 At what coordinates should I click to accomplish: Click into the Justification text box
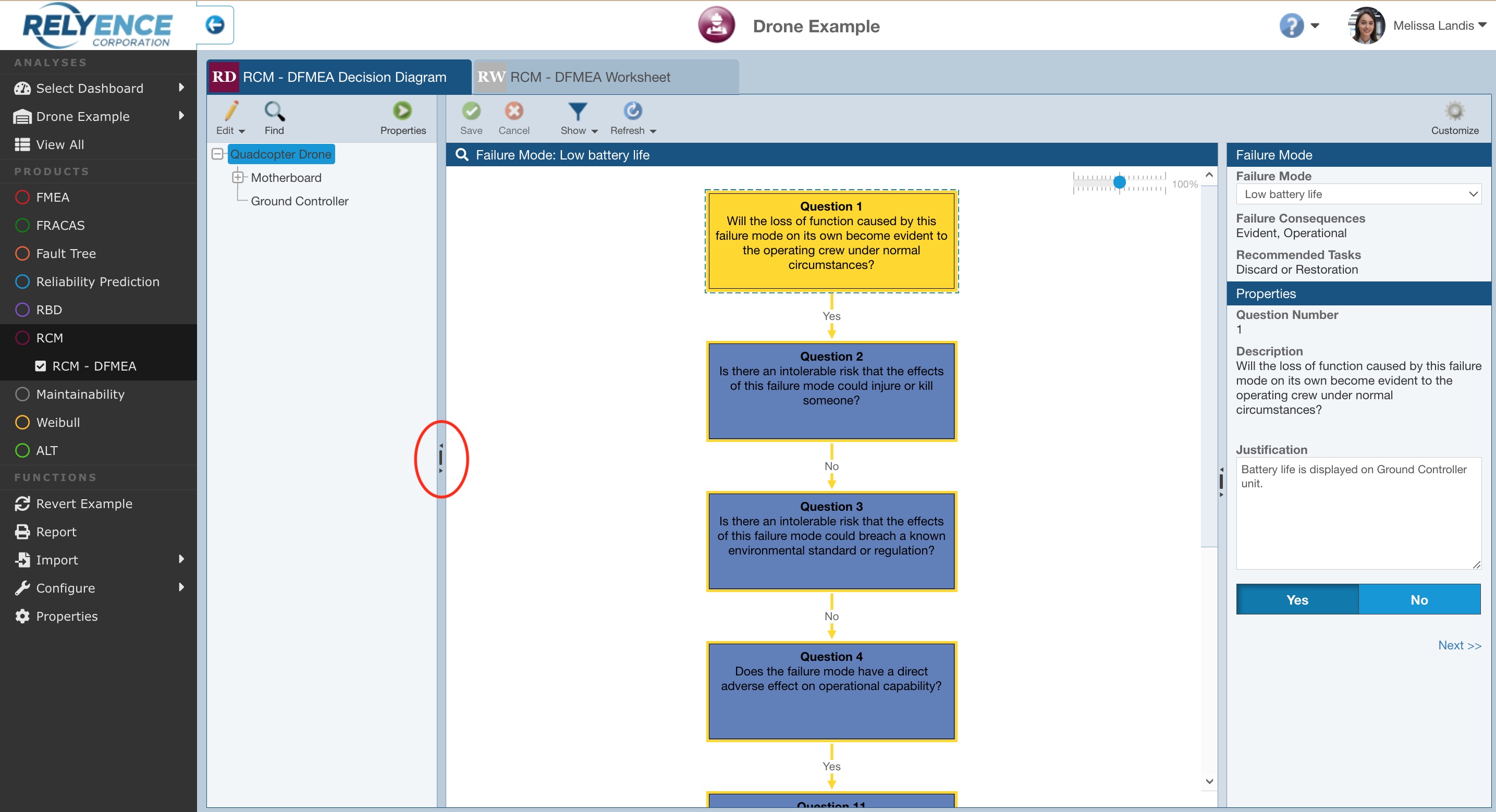tap(1358, 512)
